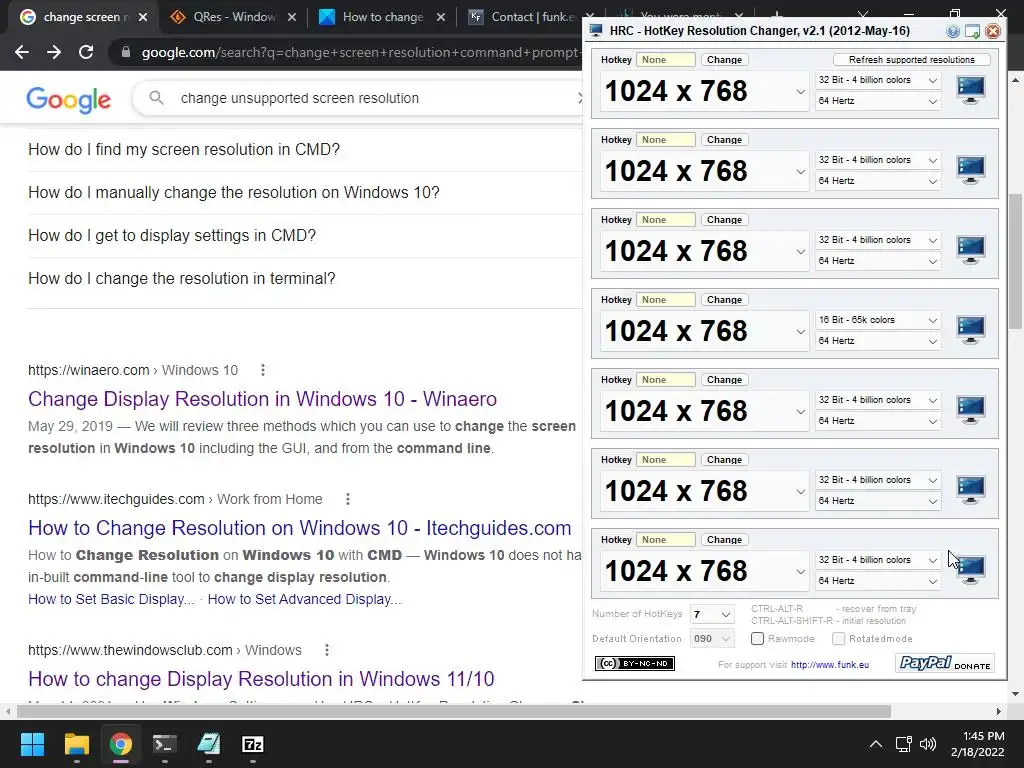Reload the Google search page
1024x768 pixels.
pos(86,52)
